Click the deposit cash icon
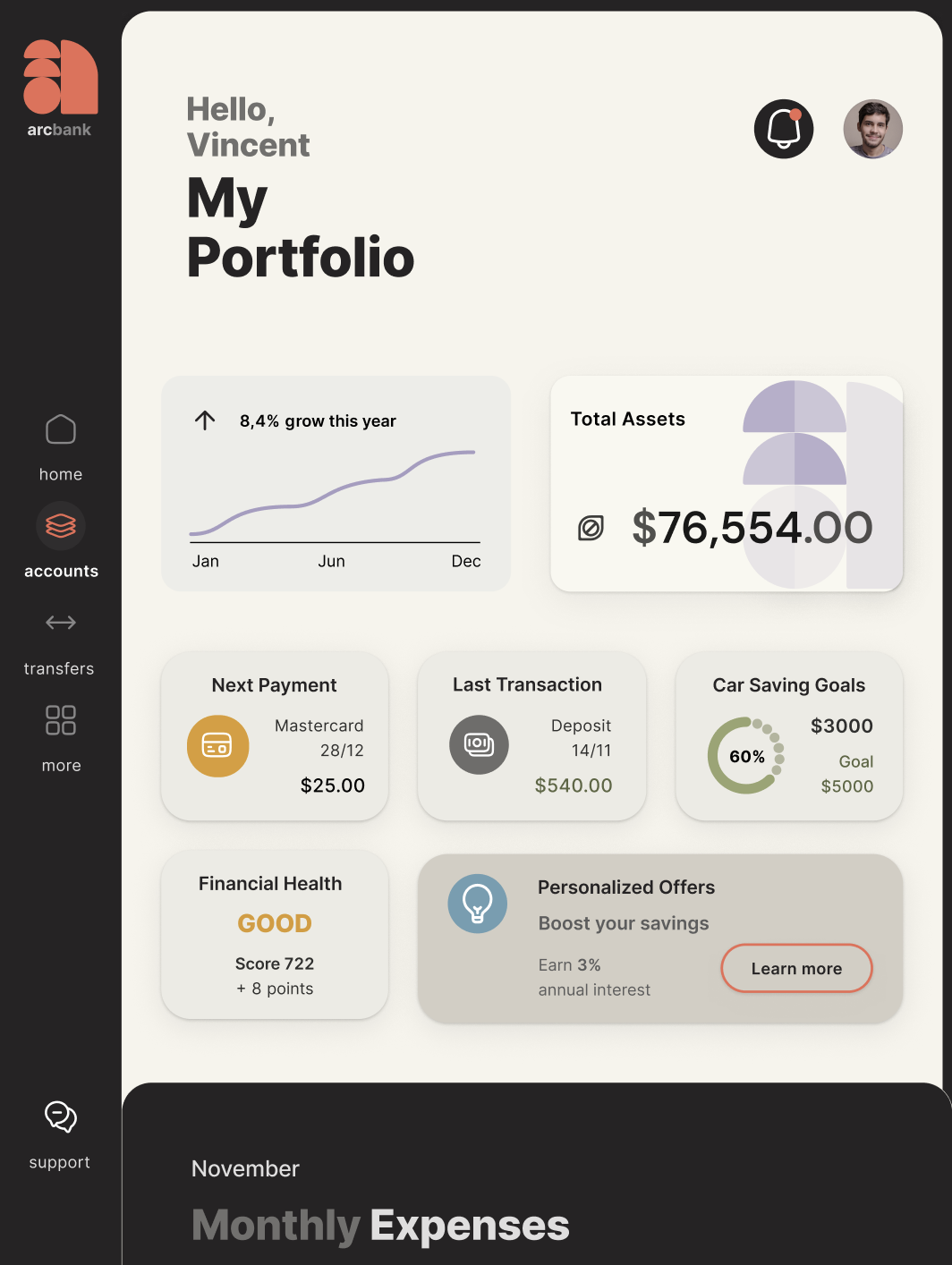Image resolution: width=952 pixels, height=1265 pixels. [x=479, y=744]
